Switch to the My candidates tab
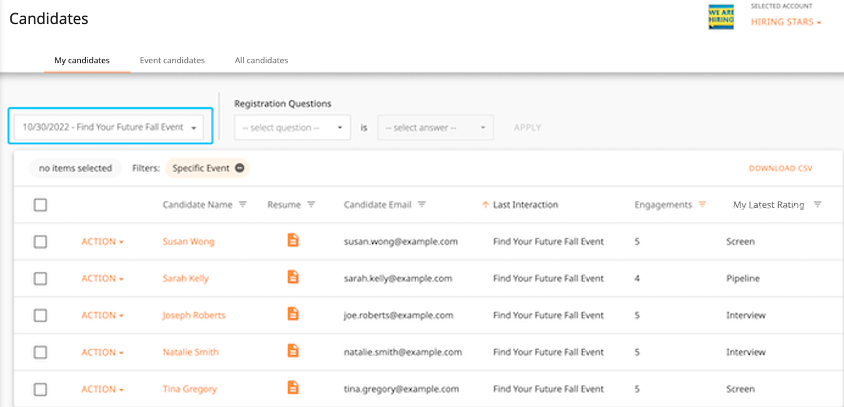The height and width of the screenshot is (407, 844). pos(82,60)
